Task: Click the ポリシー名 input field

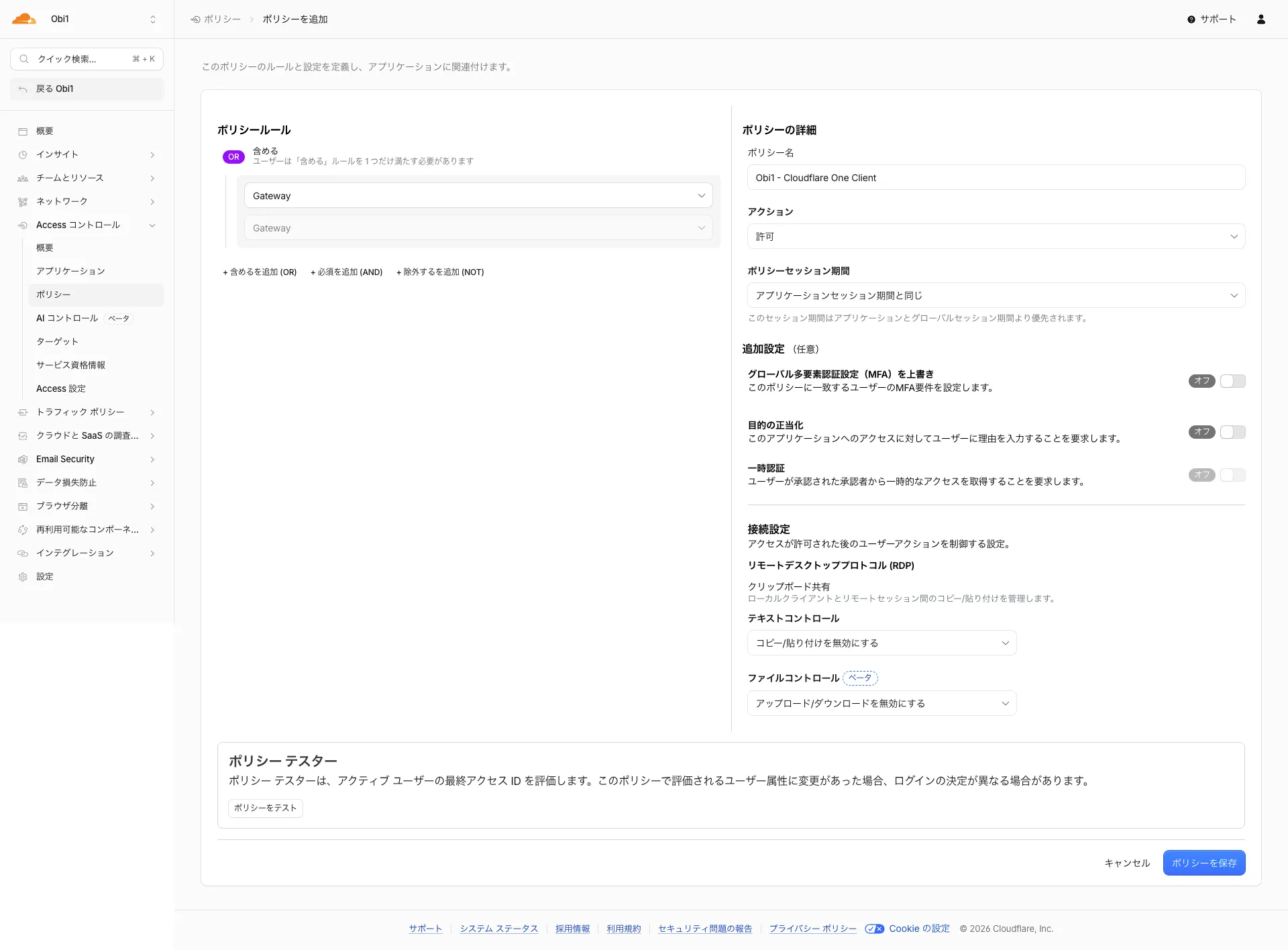Action: coord(996,178)
